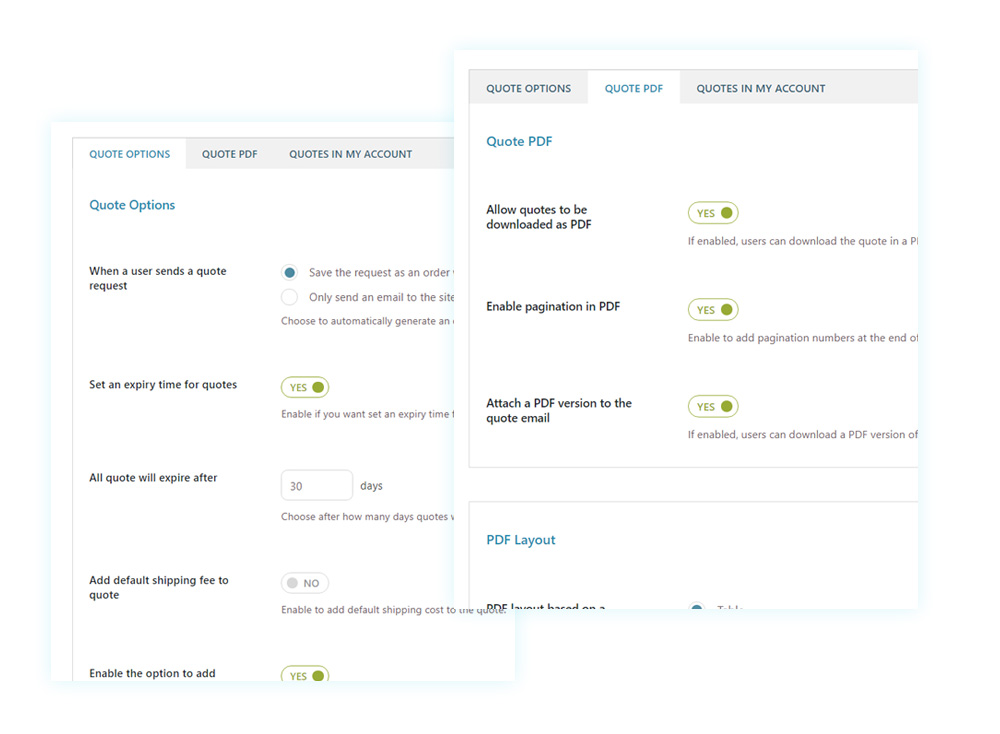Toggle 'Enable the option to add' switch
The image size is (1000, 734).
[305, 675]
